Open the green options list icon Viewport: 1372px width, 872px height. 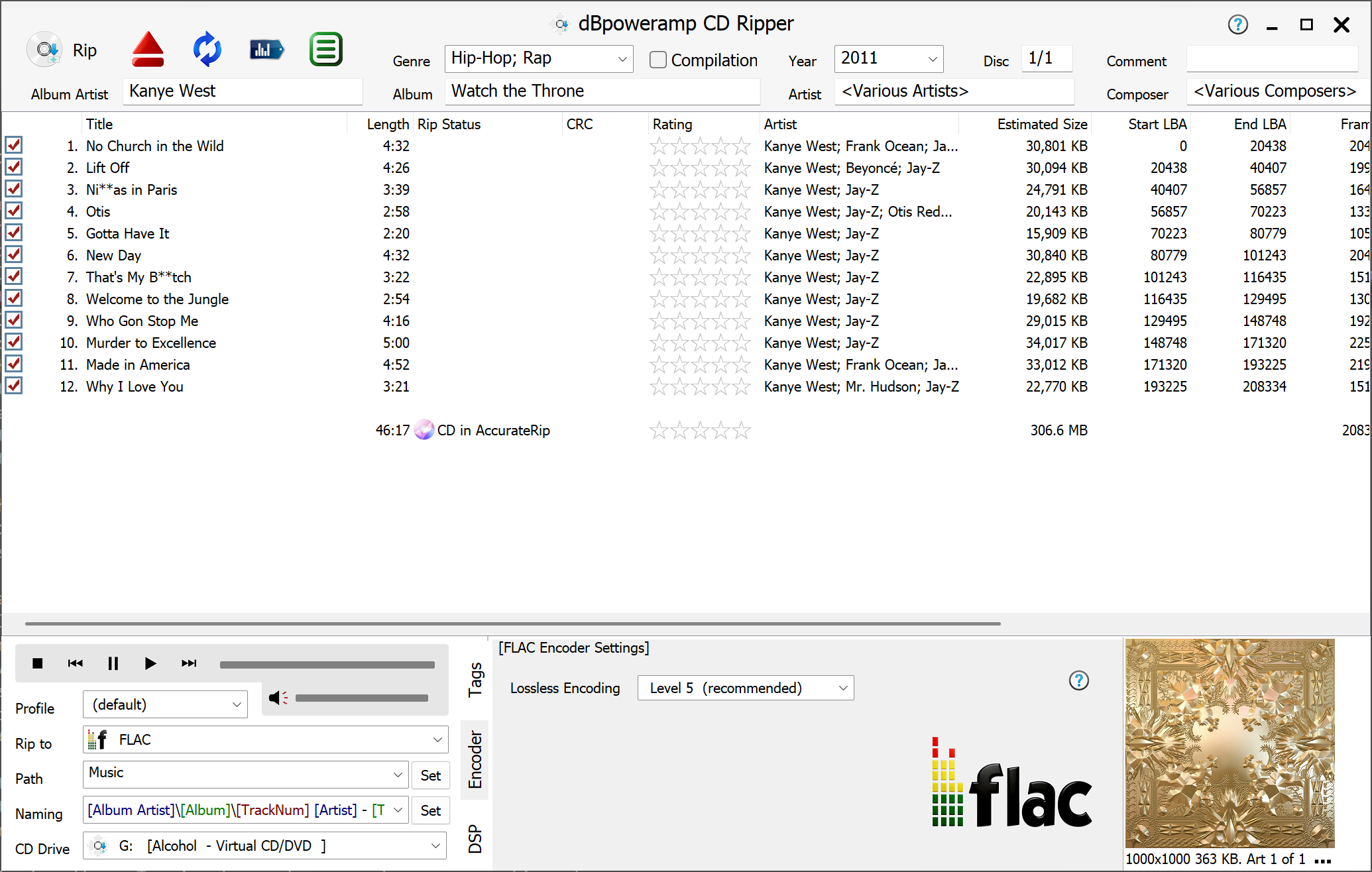coord(325,50)
